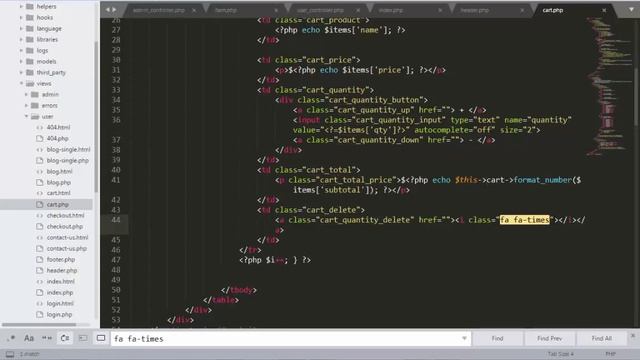Toggle case sensitive search (Aa)
This screenshot has height=360, width=640.
29,338
